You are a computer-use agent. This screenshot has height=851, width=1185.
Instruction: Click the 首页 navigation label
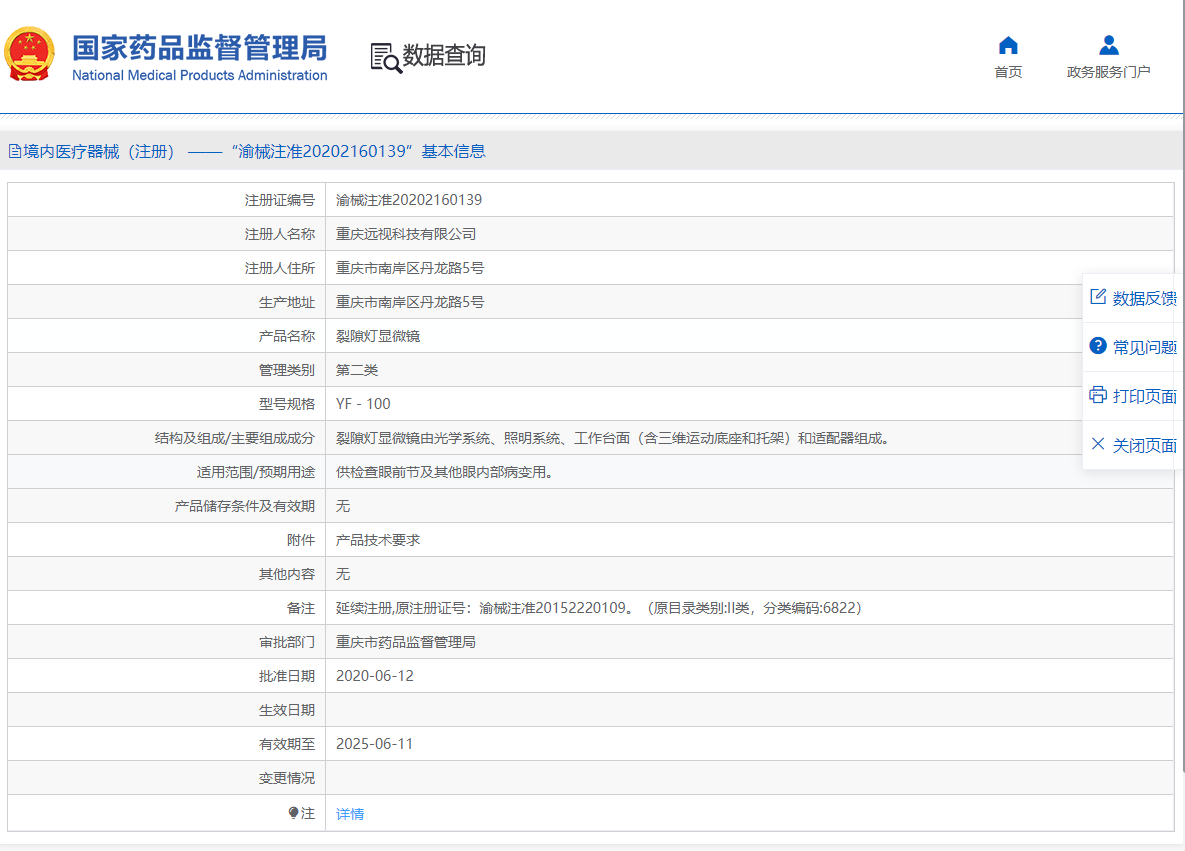(x=1008, y=72)
